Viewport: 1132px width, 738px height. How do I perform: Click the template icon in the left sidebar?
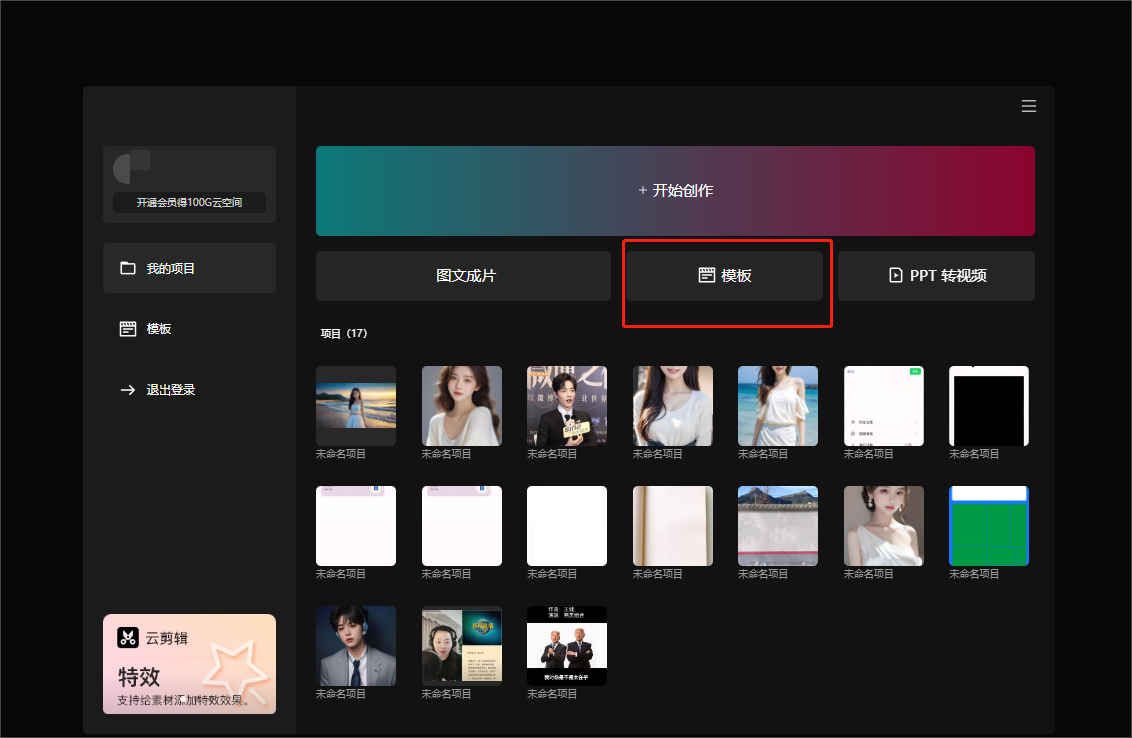point(128,329)
